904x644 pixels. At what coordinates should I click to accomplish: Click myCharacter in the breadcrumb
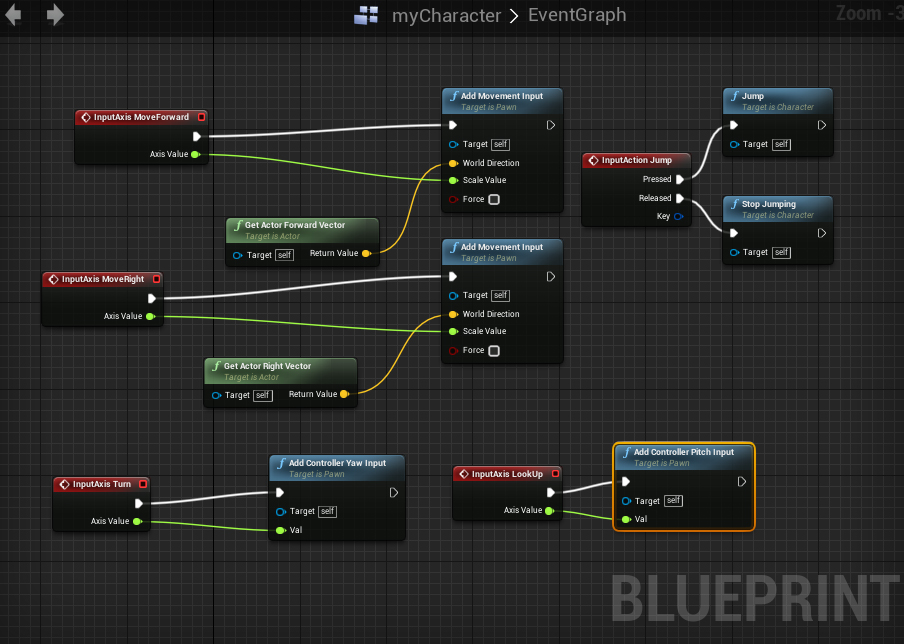(445, 15)
